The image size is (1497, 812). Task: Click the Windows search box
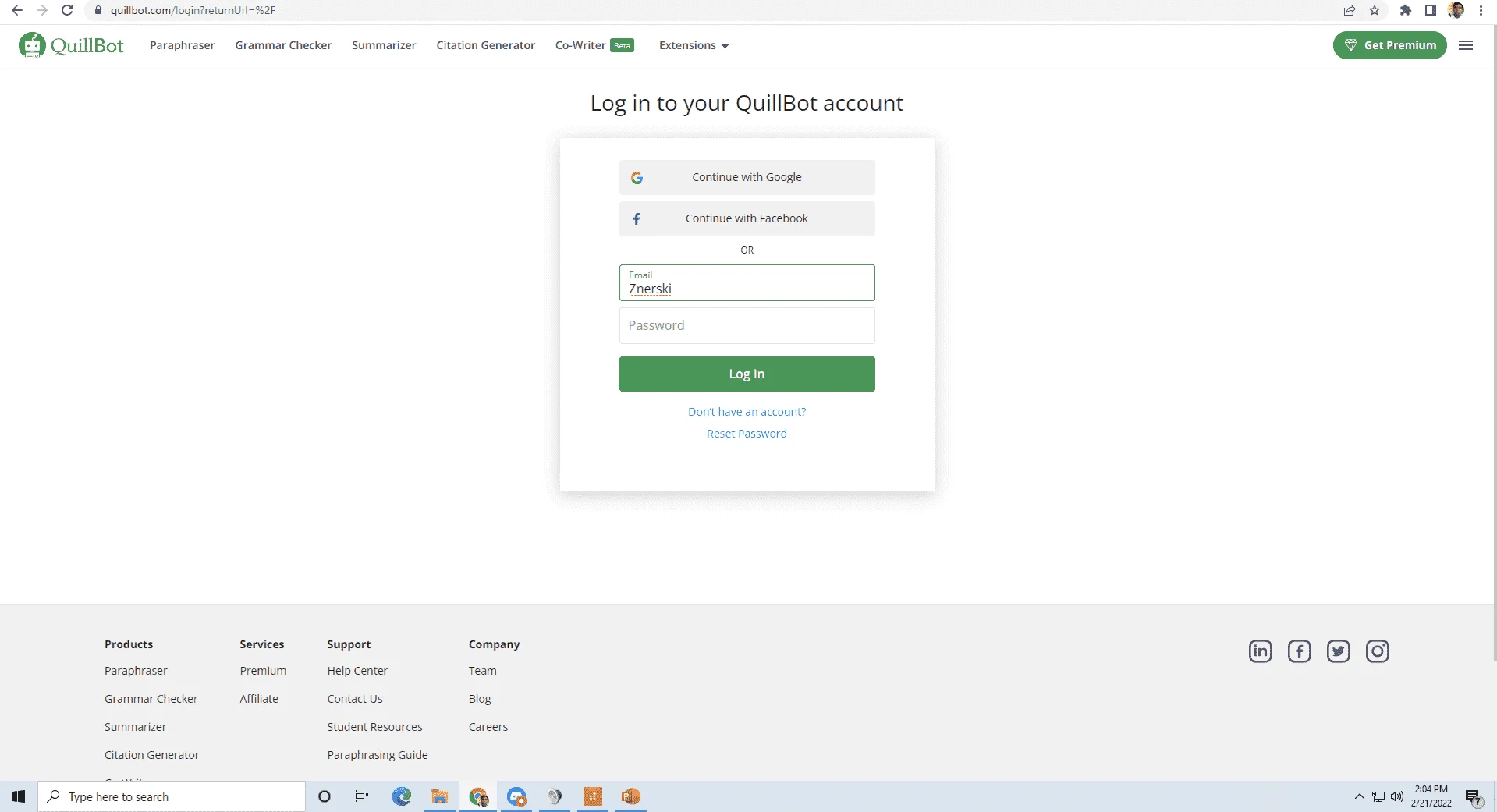[x=172, y=796]
